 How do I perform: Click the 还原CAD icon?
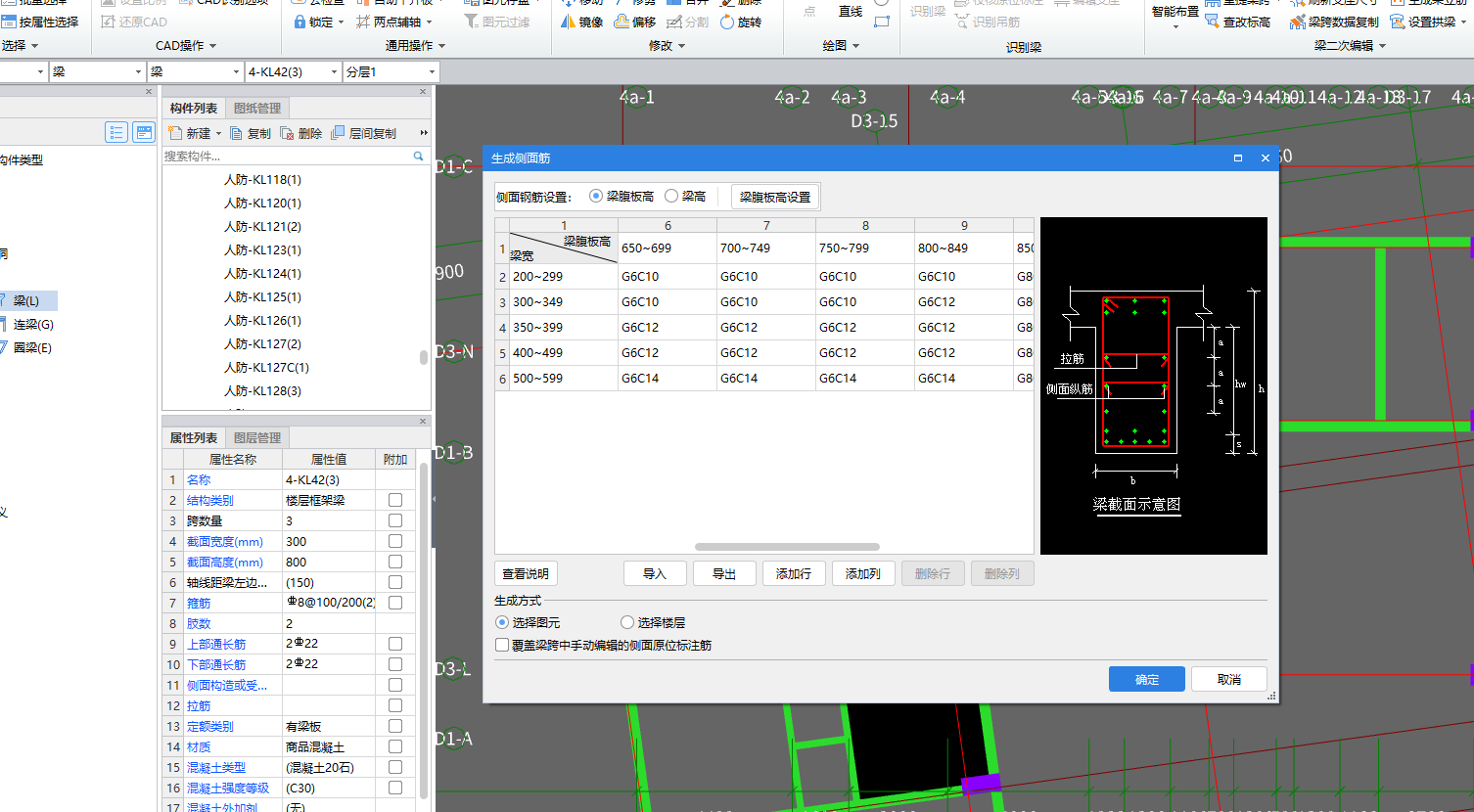109,22
